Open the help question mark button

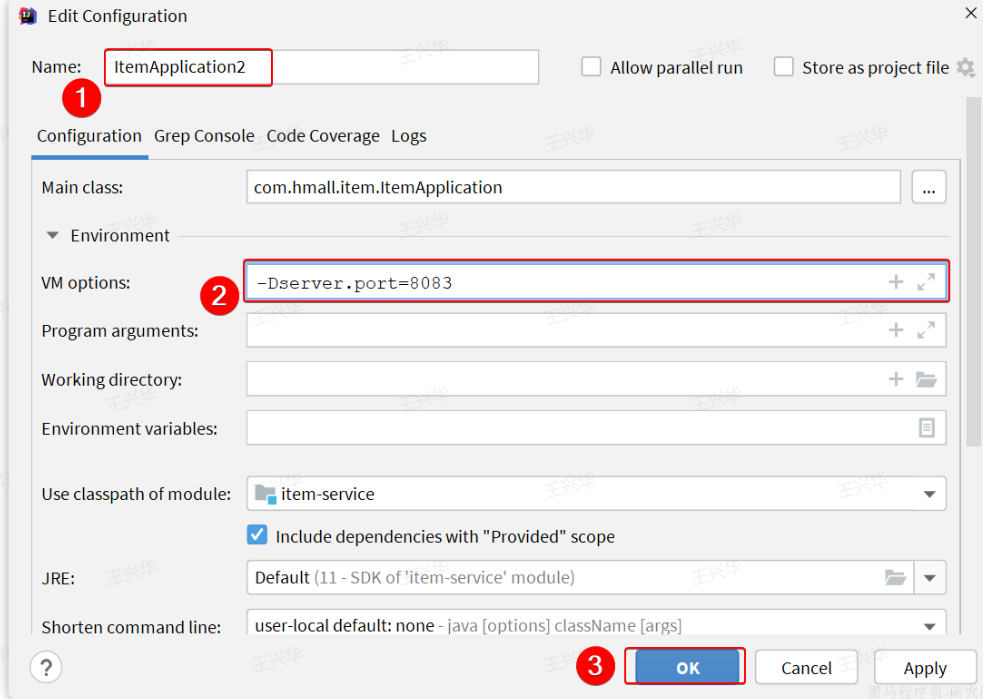tap(47, 667)
